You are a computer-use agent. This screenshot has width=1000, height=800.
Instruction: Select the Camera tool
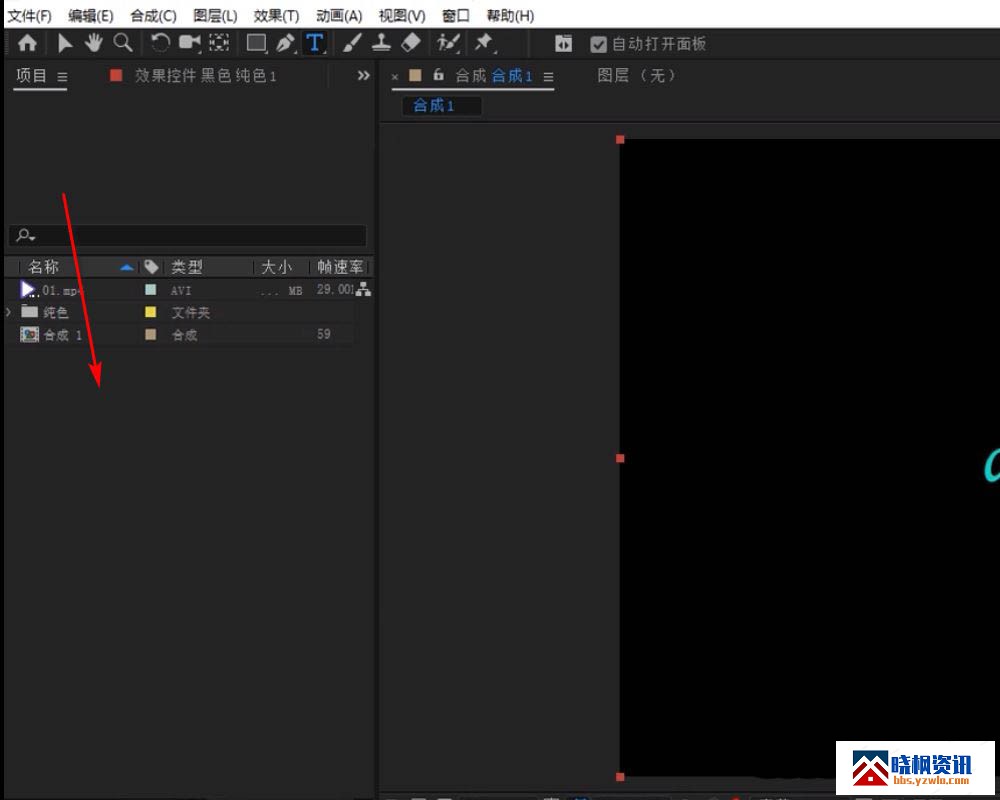189,43
